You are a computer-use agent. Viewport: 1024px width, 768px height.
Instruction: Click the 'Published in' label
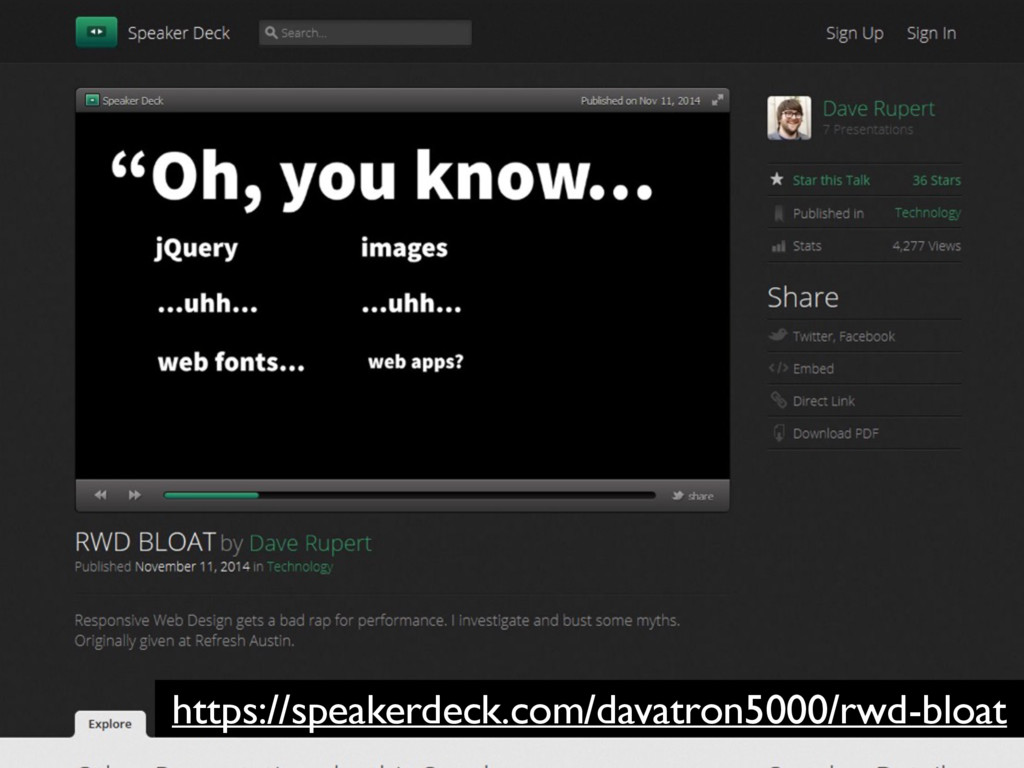828,214
